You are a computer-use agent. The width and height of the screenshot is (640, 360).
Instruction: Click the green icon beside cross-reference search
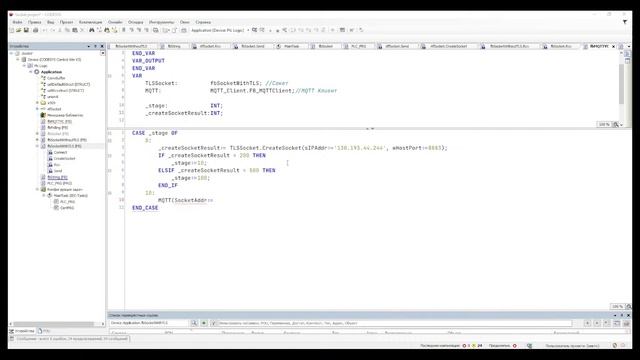coord(204,323)
